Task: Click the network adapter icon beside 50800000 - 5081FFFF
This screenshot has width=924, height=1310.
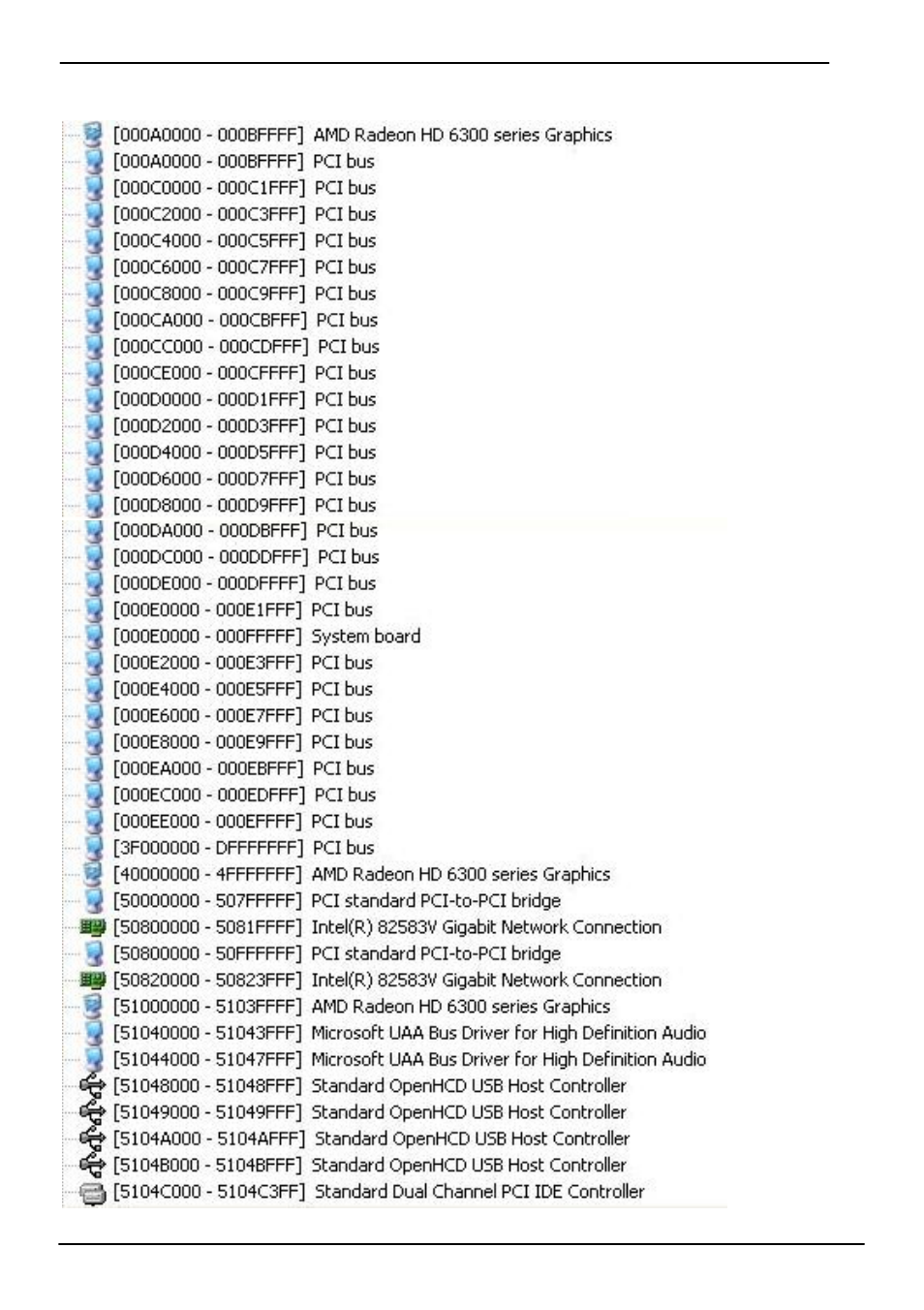Action: click(x=92, y=927)
